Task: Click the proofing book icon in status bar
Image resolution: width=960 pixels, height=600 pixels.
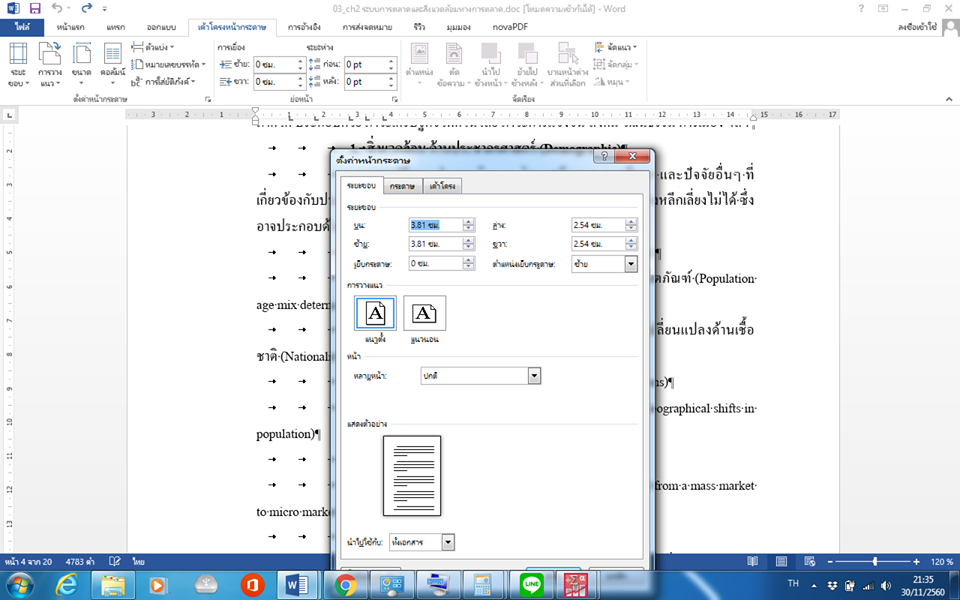Action: click(x=114, y=561)
